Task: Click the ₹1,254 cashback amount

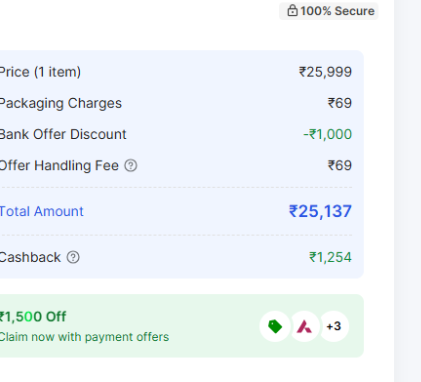Action: 330,257
